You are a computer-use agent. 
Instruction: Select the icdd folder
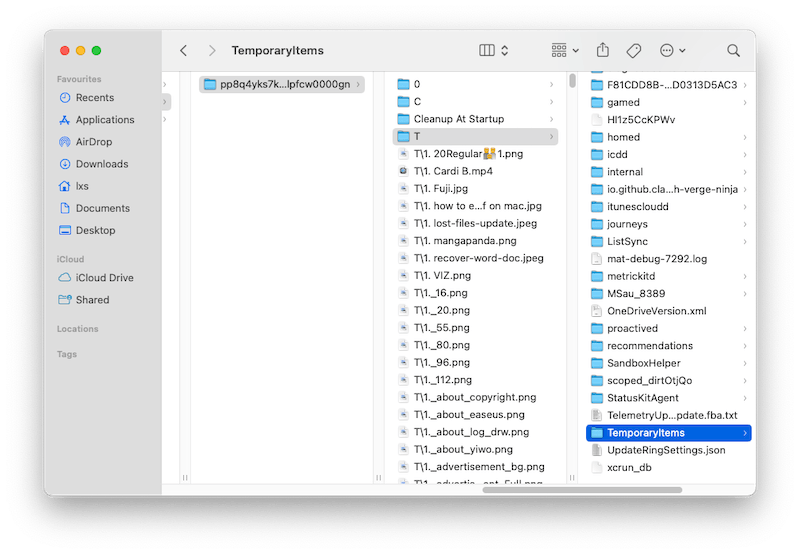coord(669,155)
